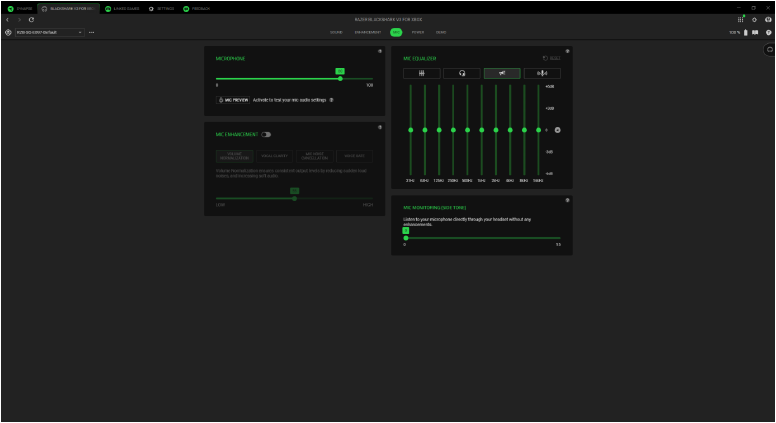Click the Mic Preview button
Image resolution: width=776 pixels, height=423 pixels.
233,100
